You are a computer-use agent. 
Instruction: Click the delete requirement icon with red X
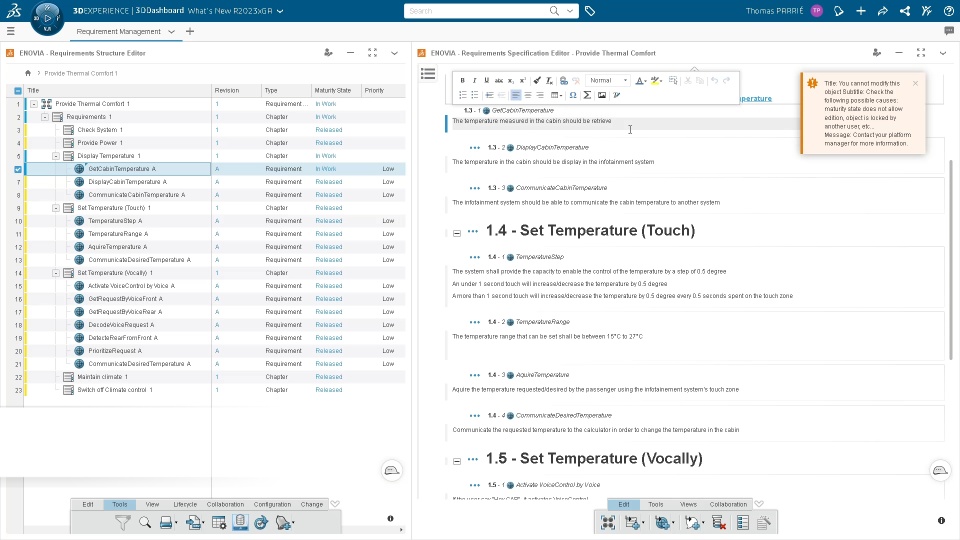click(x=719, y=523)
